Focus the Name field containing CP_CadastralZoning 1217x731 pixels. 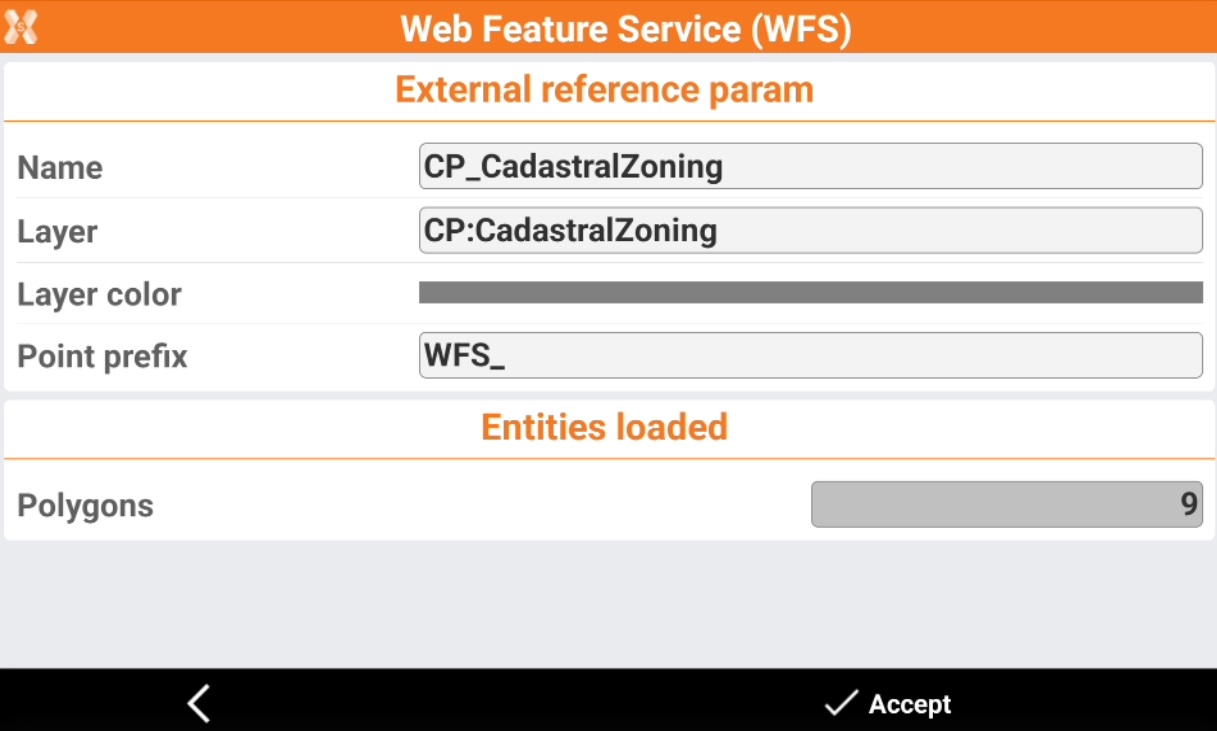click(x=810, y=166)
